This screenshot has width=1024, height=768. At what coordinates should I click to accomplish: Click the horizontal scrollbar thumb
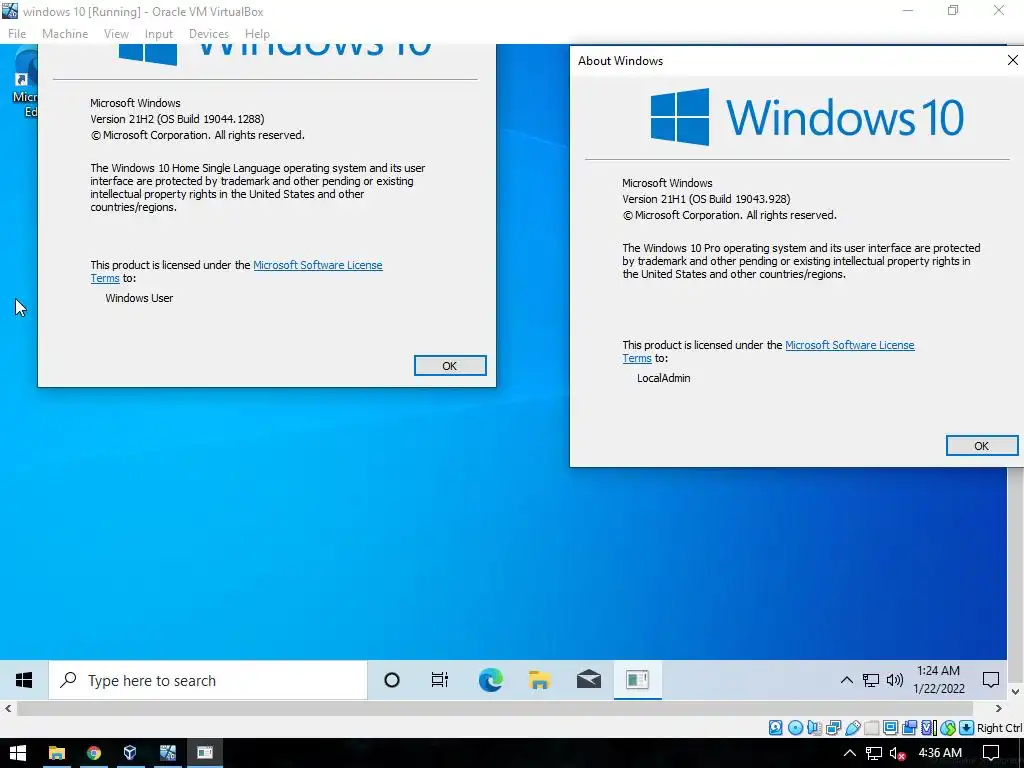[x=494, y=708]
